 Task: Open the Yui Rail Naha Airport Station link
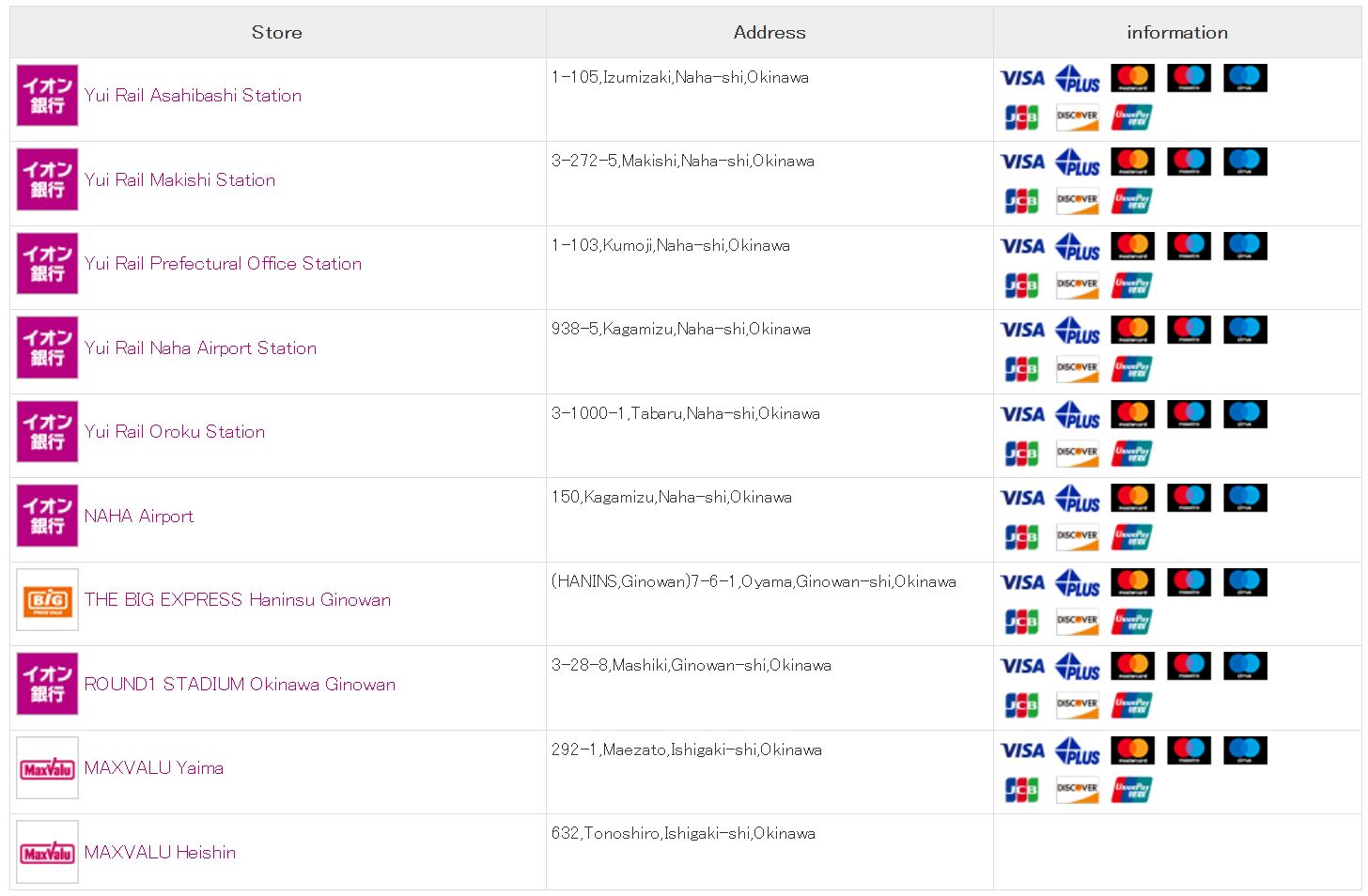(200, 348)
